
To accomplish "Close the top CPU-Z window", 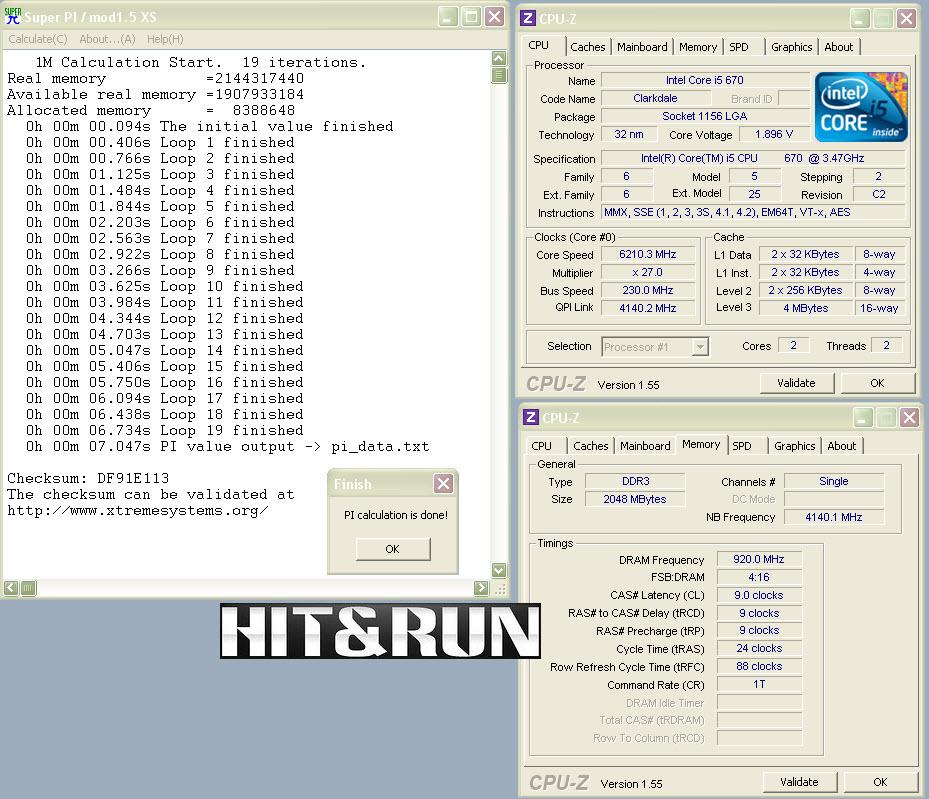I will tap(908, 18).
